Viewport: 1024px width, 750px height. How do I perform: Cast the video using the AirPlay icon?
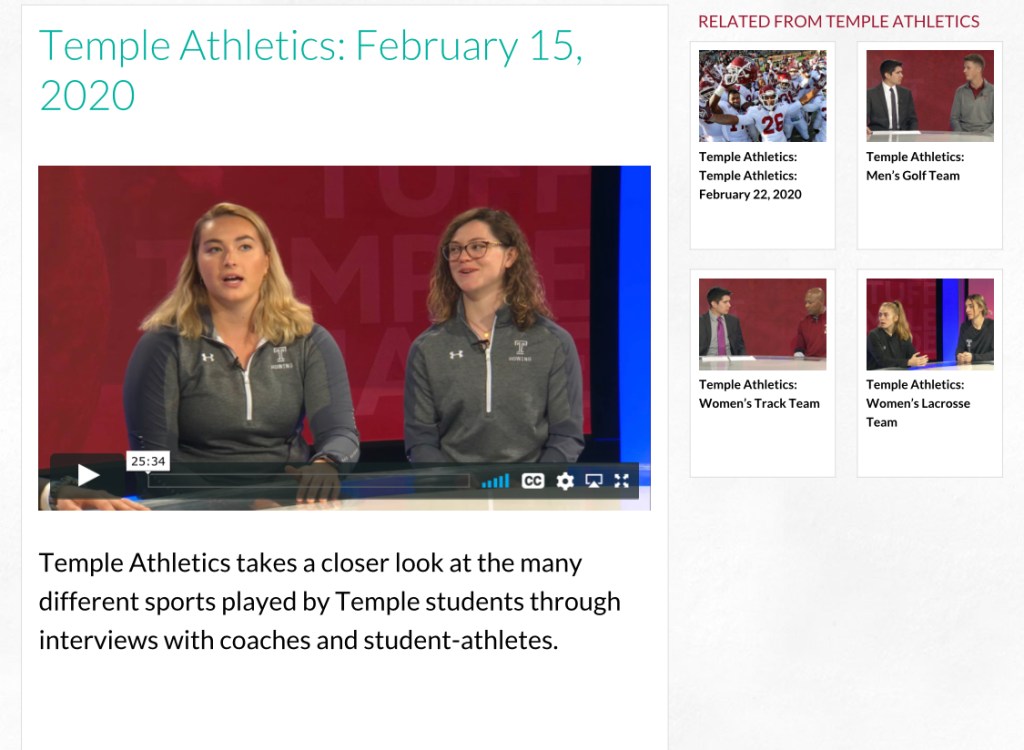click(594, 481)
